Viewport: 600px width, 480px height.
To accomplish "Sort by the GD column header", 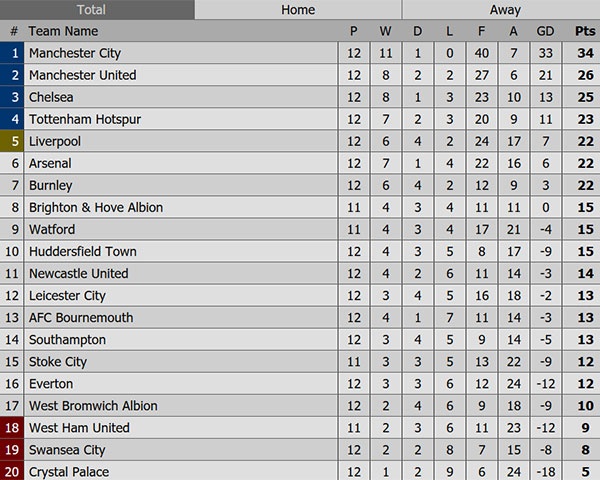I will 545,31.
